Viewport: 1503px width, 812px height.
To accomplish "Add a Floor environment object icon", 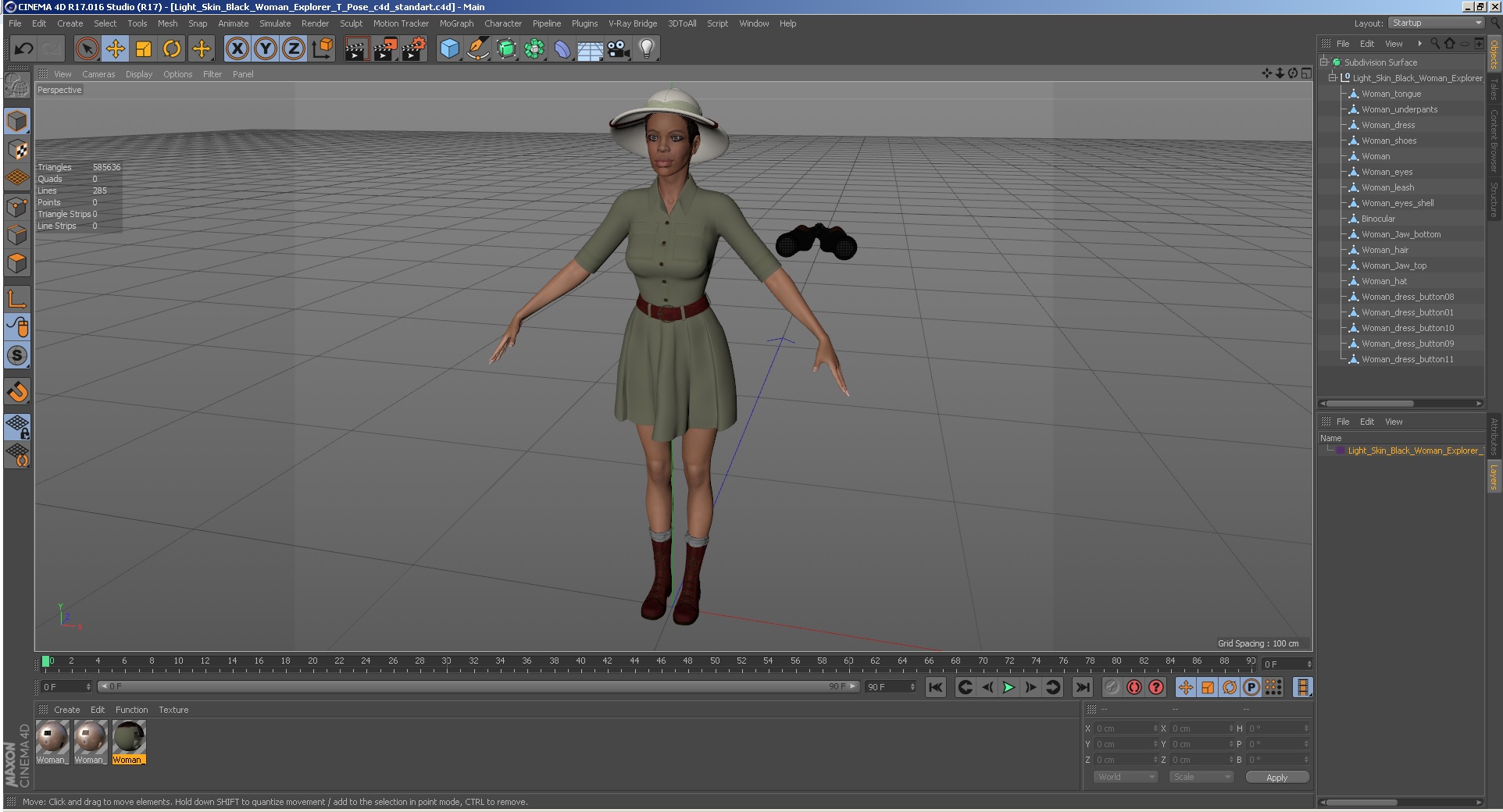I will [x=591, y=49].
